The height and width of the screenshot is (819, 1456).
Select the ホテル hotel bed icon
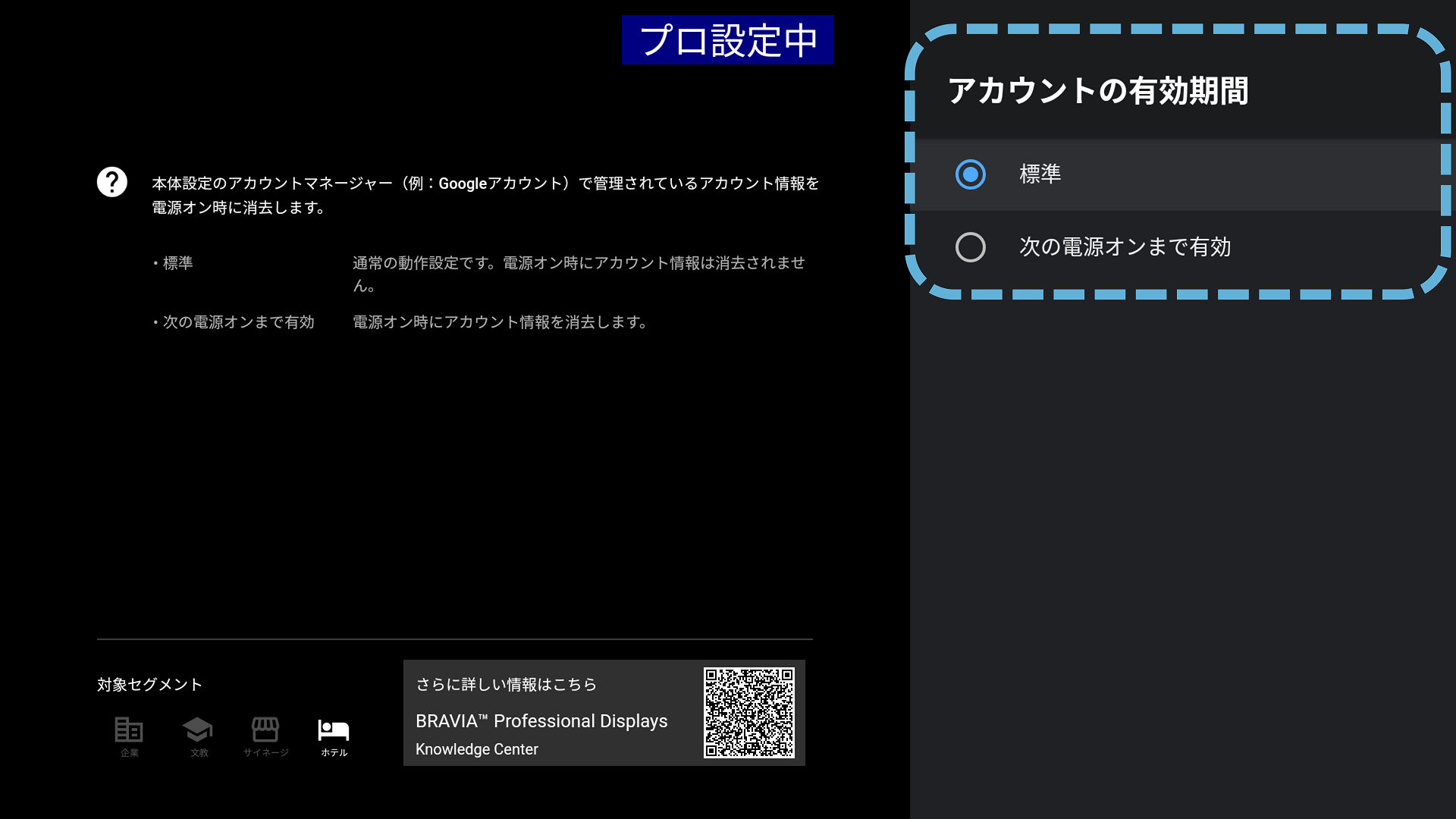point(334,730)
